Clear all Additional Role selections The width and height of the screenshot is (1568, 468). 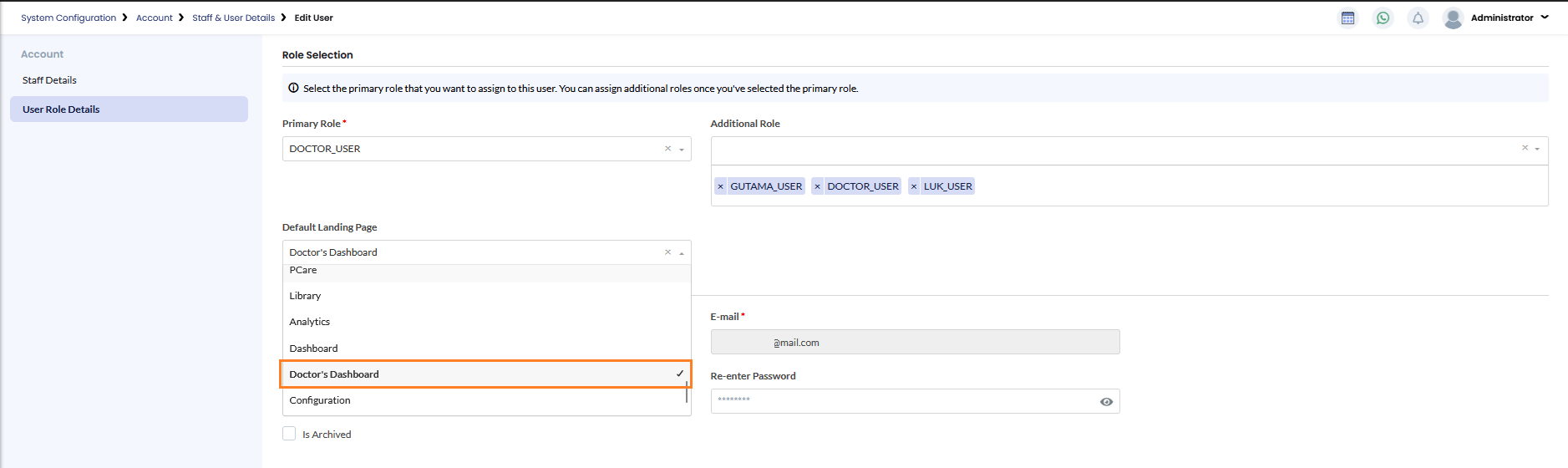point(1525,148)
